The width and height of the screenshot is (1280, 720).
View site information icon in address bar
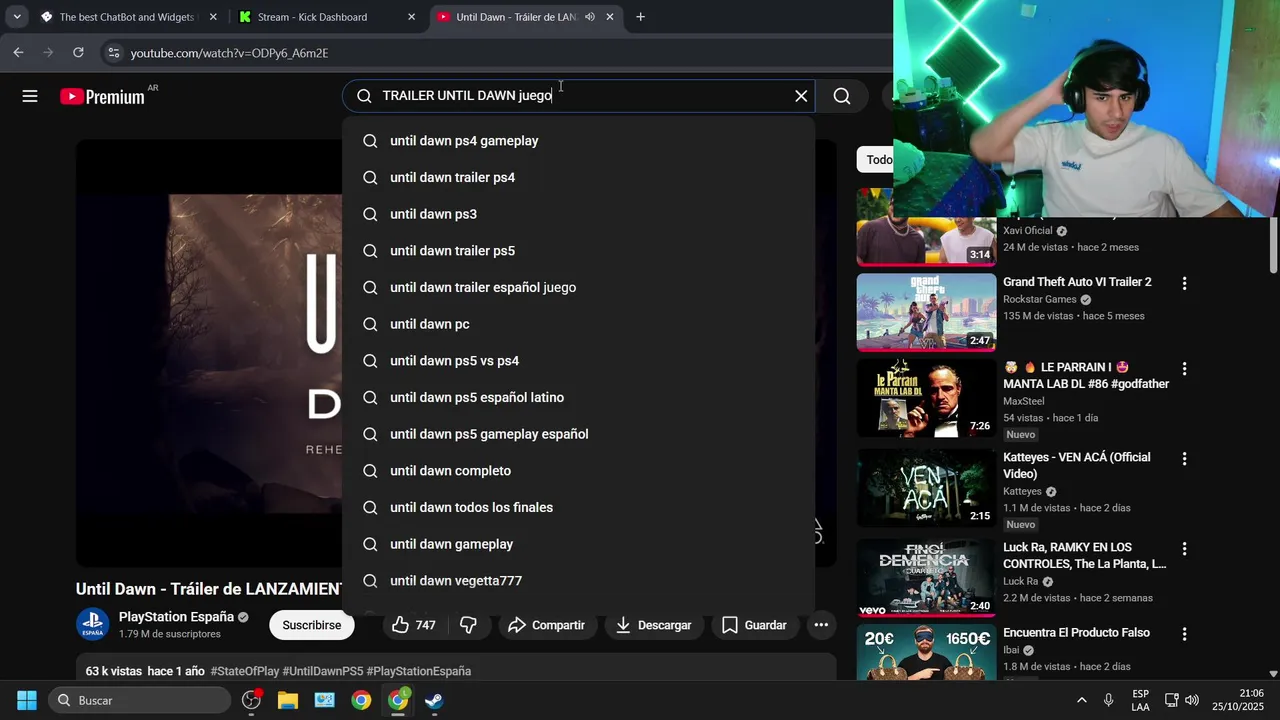[x=113, y=53]
